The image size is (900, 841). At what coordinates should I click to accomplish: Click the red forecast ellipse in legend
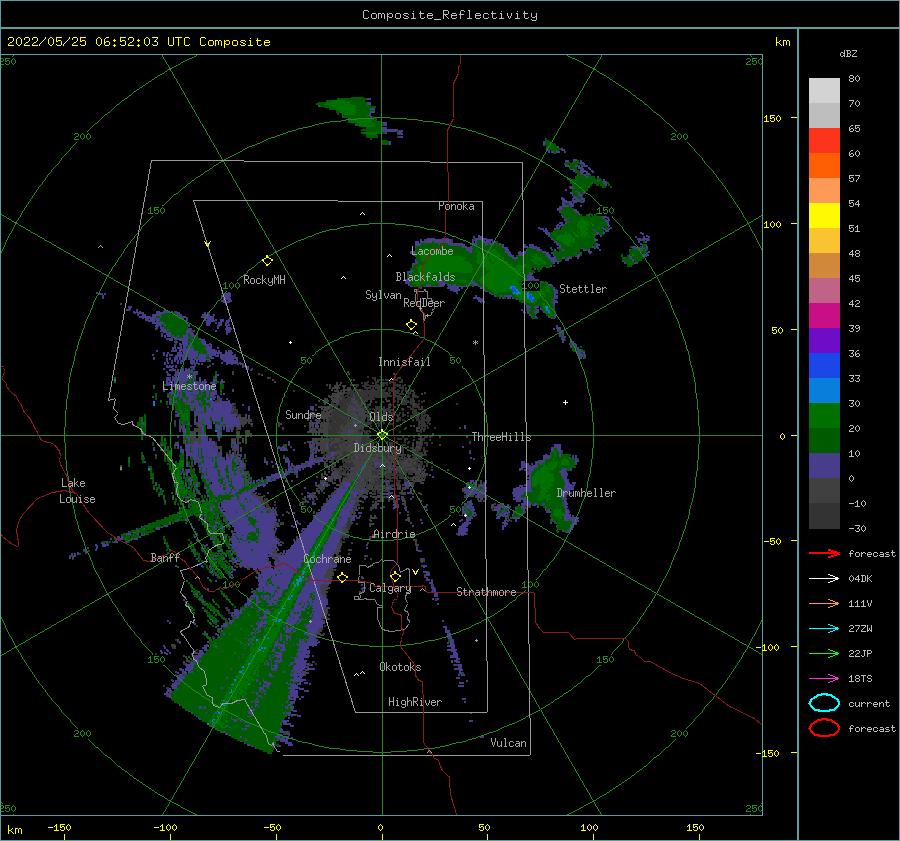tap(824, 728)
